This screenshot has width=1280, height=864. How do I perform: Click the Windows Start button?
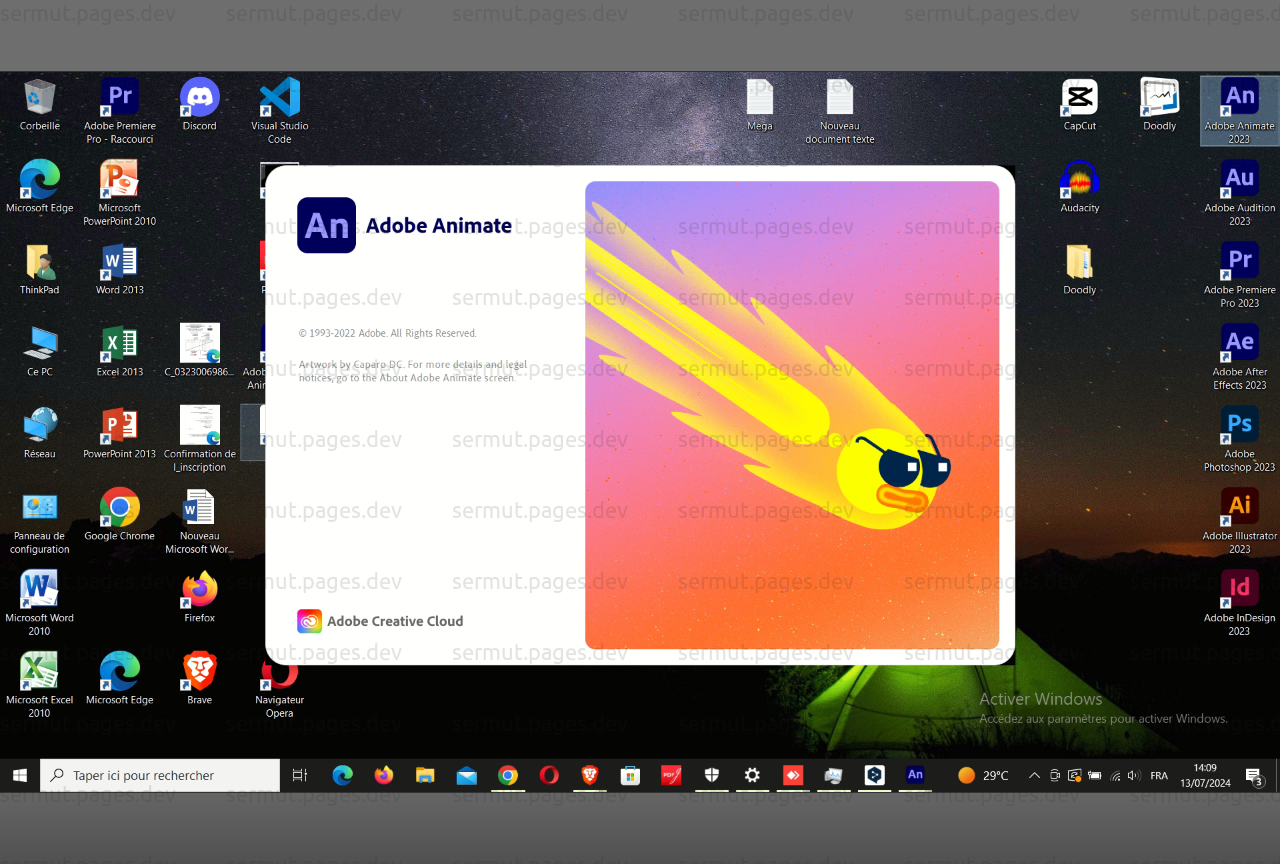point(19,775)
